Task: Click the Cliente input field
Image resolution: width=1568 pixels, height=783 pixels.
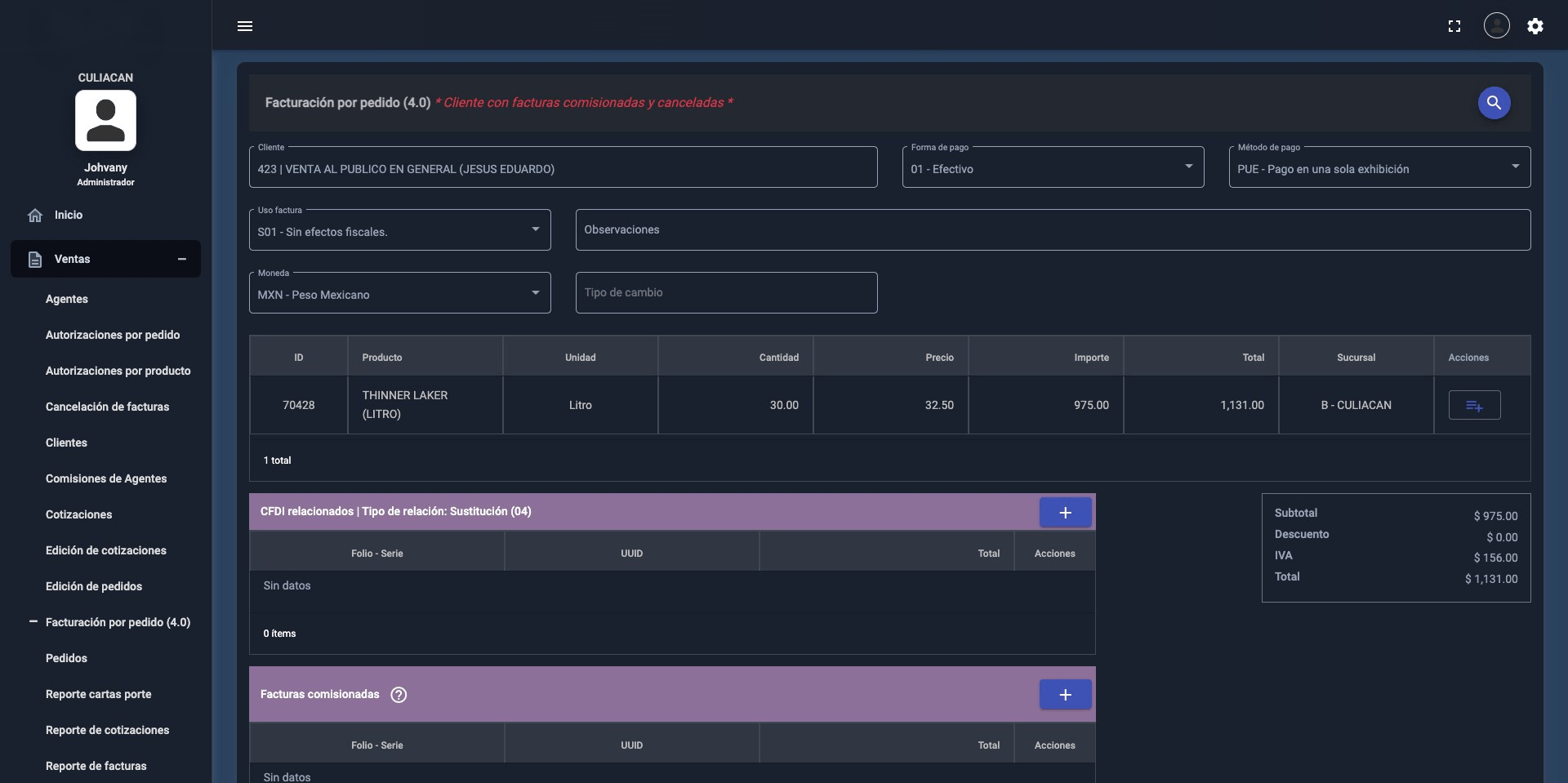Action: click(563, 167)
